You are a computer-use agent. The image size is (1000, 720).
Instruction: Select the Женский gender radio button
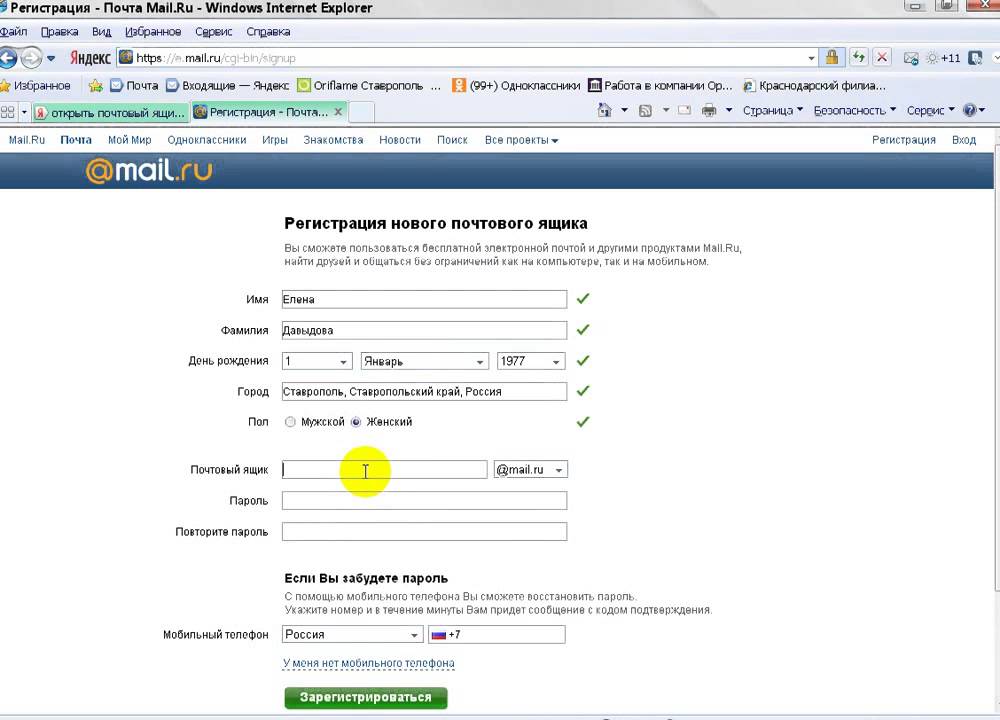click(x=356, y=422)
